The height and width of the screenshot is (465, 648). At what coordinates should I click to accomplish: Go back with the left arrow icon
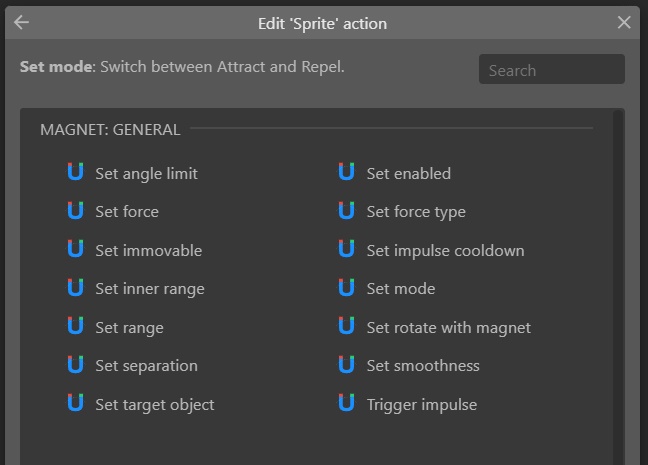pos(21,23)
